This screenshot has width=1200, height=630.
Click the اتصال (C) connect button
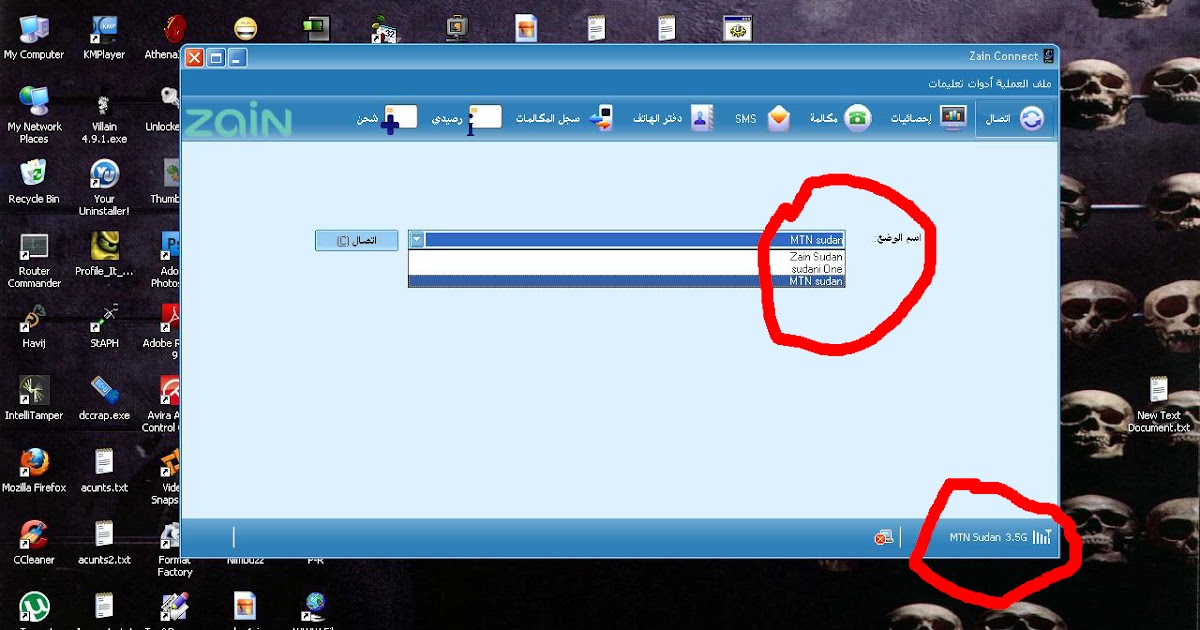[x=357, y=241]
